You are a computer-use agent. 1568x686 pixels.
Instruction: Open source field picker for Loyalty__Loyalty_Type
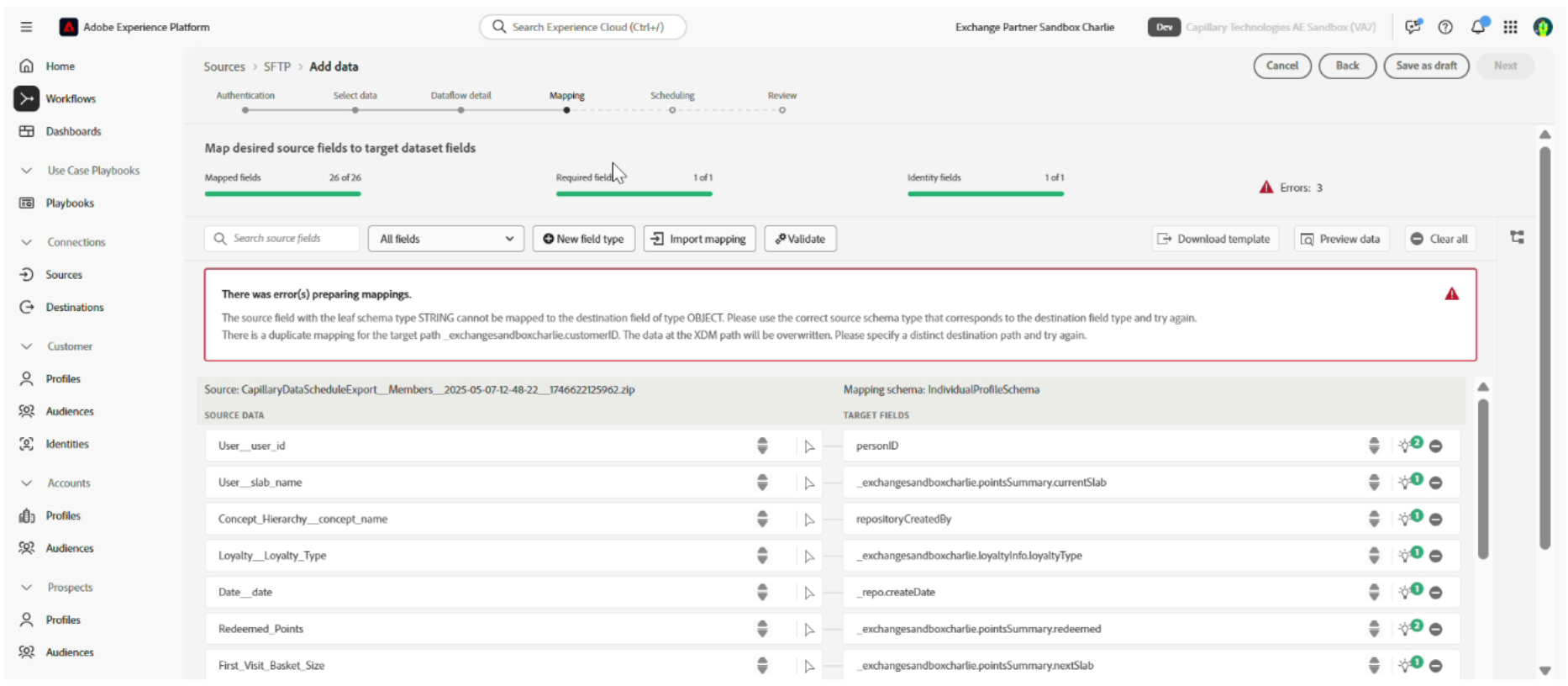click(762, 556)
